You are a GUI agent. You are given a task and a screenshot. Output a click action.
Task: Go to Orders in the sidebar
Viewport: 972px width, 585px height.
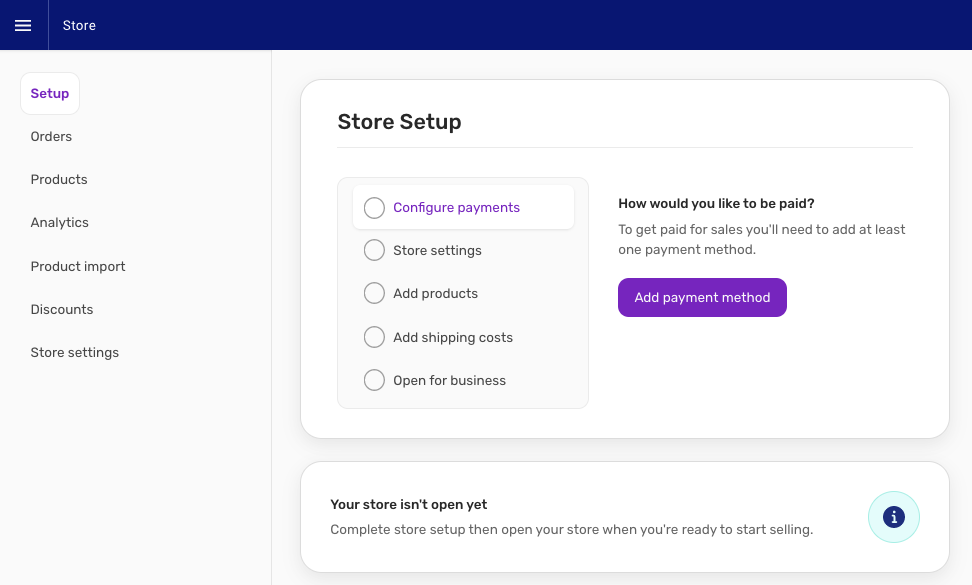coord(51,136)
